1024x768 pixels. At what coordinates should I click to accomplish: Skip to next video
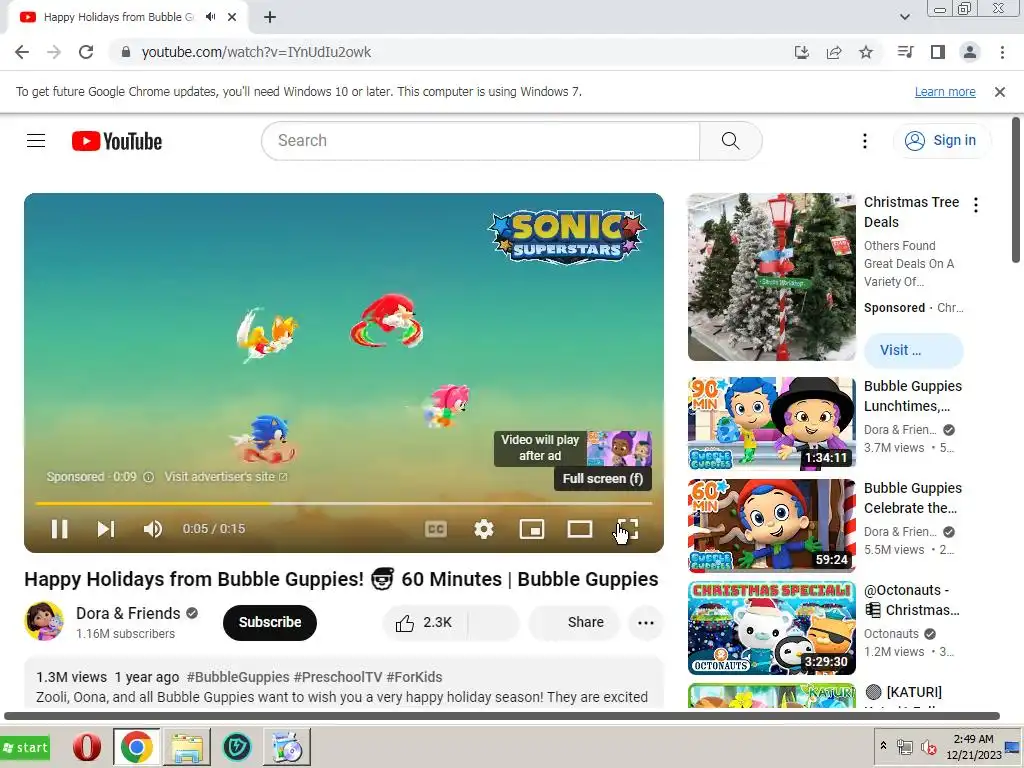106,529
